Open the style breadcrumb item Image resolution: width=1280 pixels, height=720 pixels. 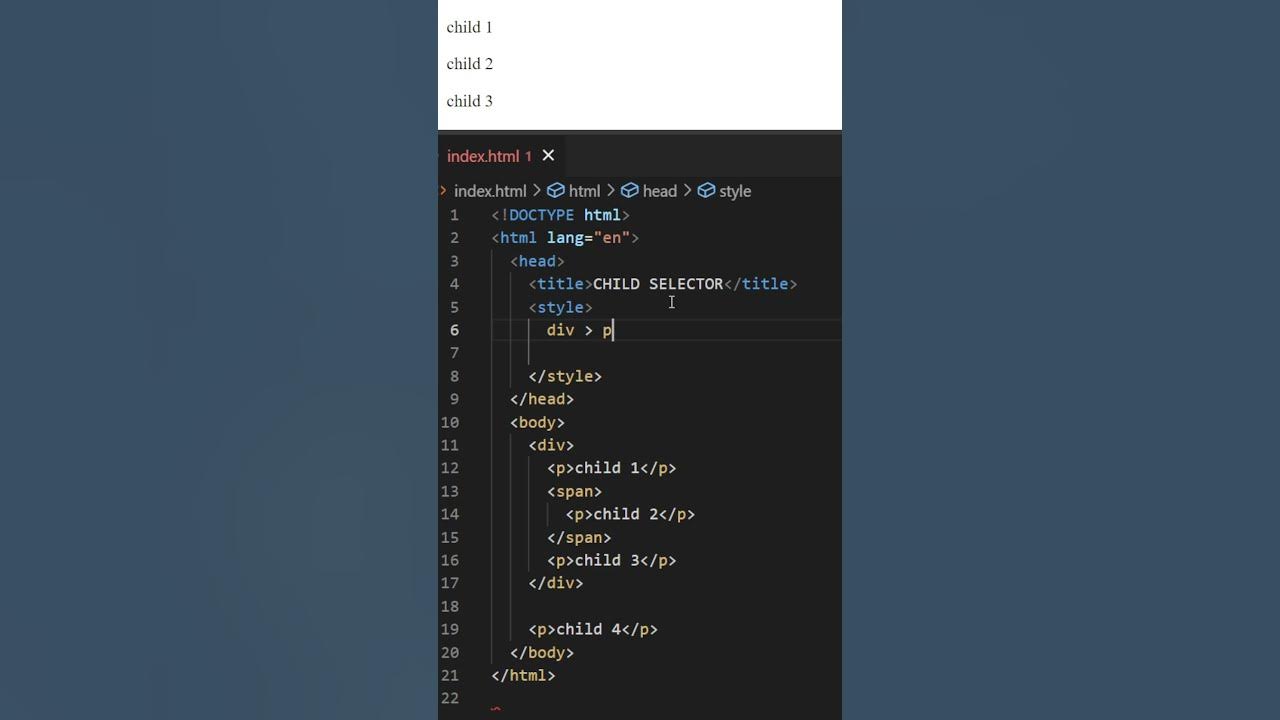click(x=735, y=191)
